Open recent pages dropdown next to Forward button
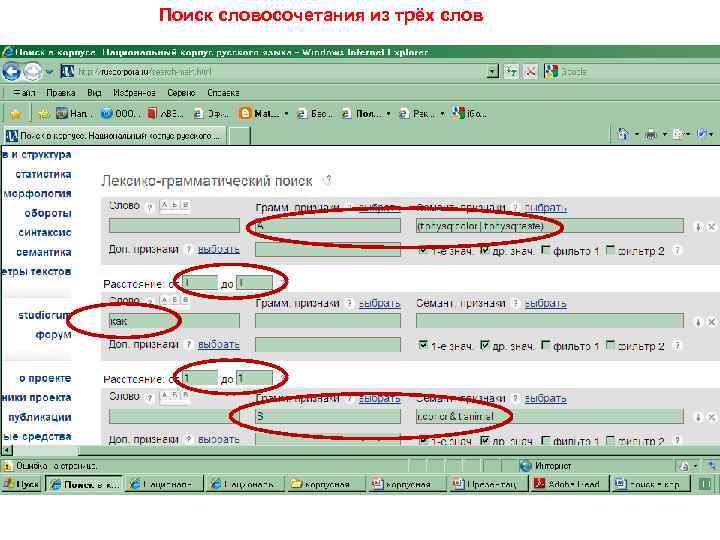 pos(49,72)
